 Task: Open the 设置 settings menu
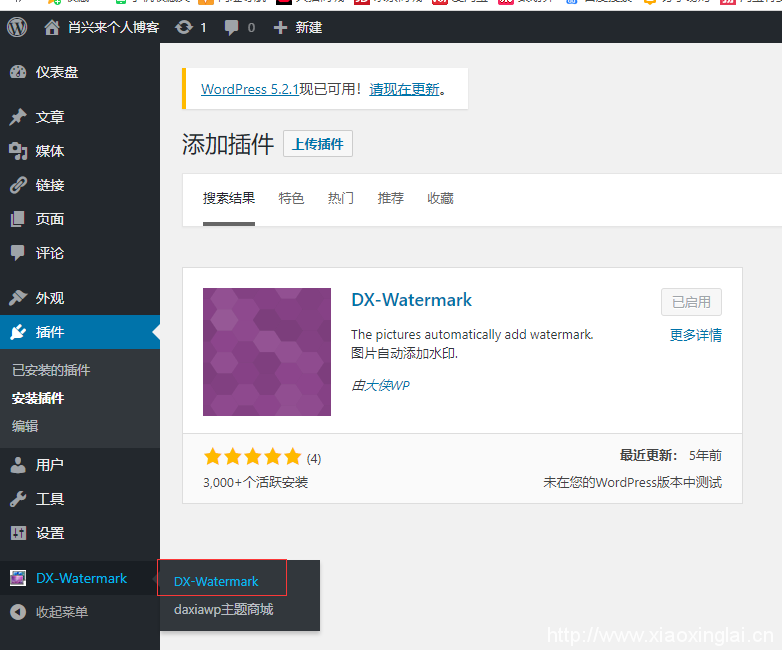pos(80,533)
